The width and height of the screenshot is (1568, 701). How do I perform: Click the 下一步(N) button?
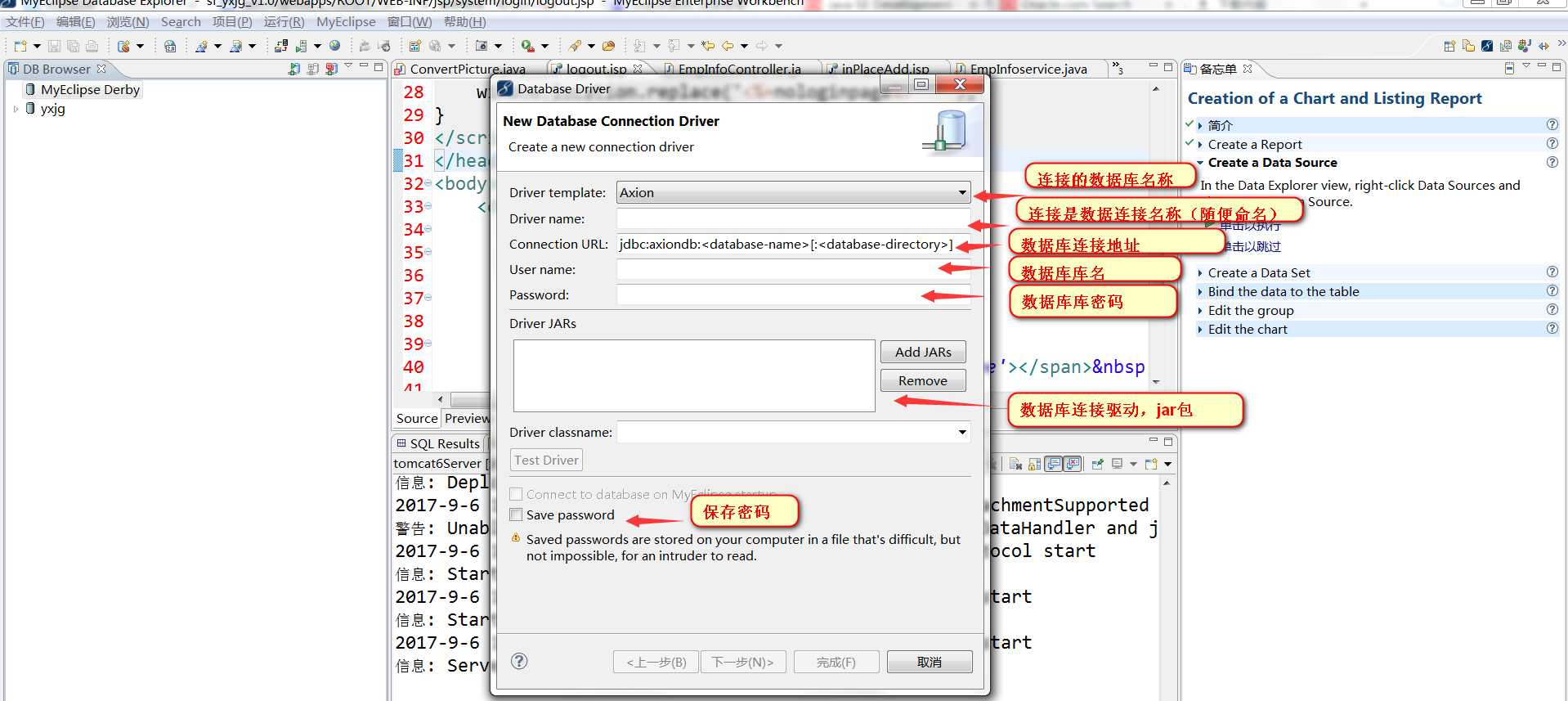point(743,662)
